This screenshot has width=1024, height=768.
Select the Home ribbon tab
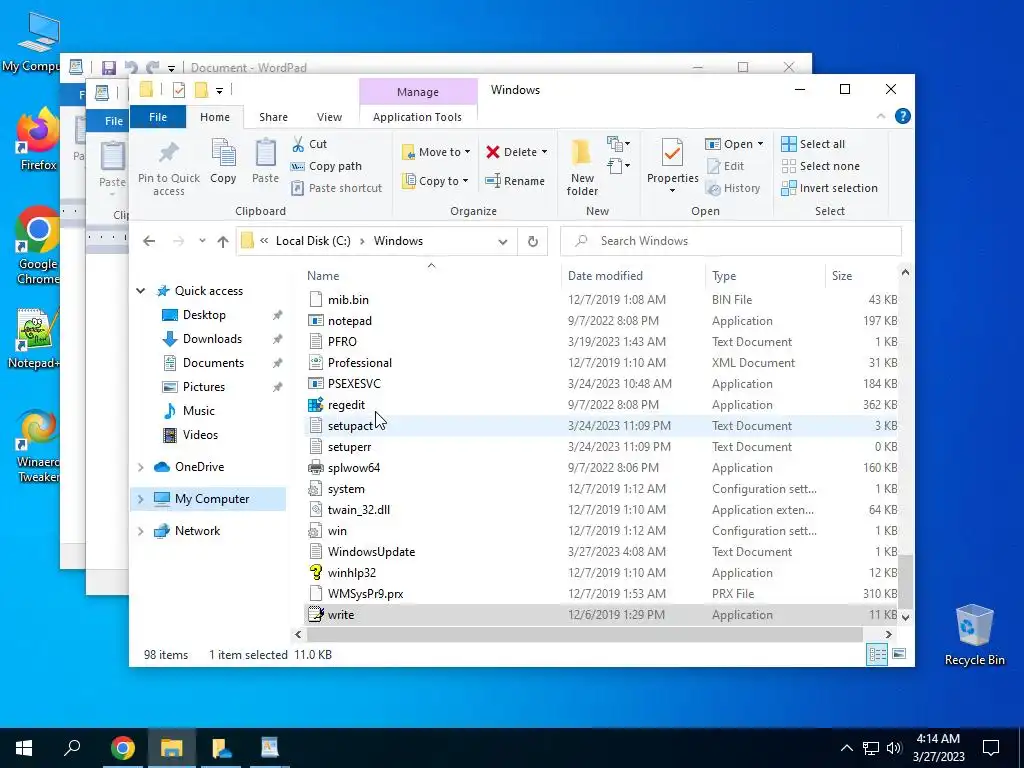point(215,117)
